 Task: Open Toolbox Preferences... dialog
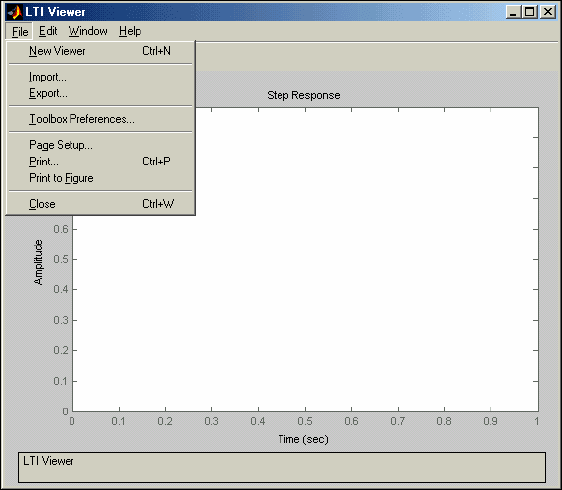100,119
